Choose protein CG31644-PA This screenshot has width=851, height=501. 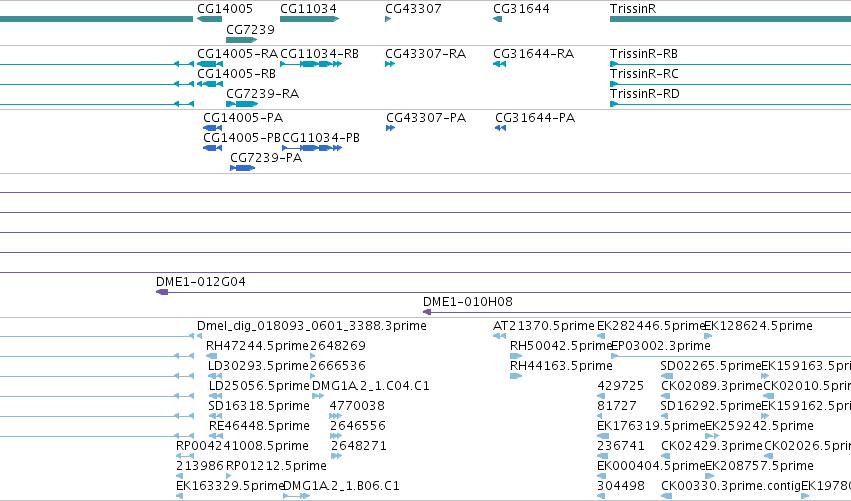(535, 118)
